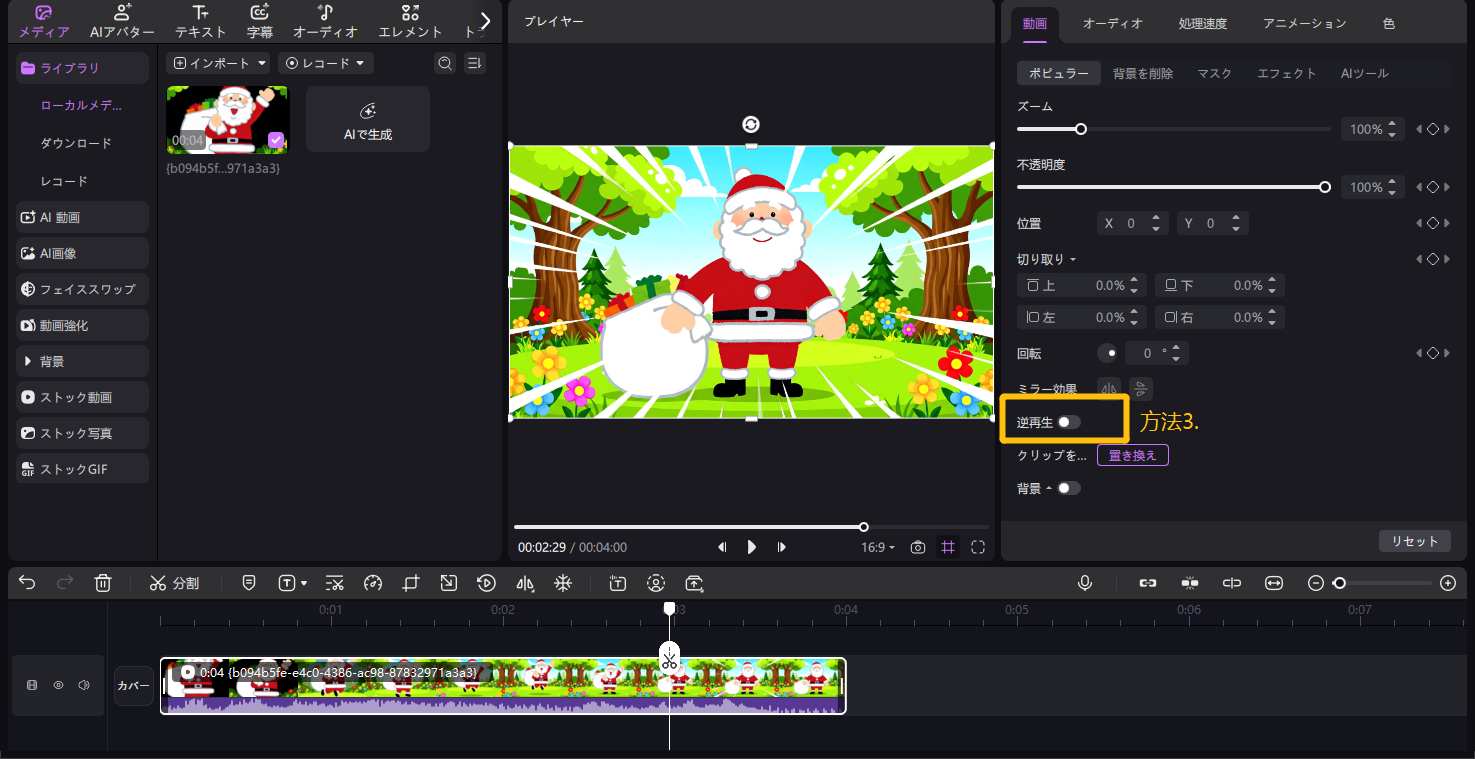The image size is (1475, 759).
Task: Open the インポート dropdown
Action: [220, 63]
